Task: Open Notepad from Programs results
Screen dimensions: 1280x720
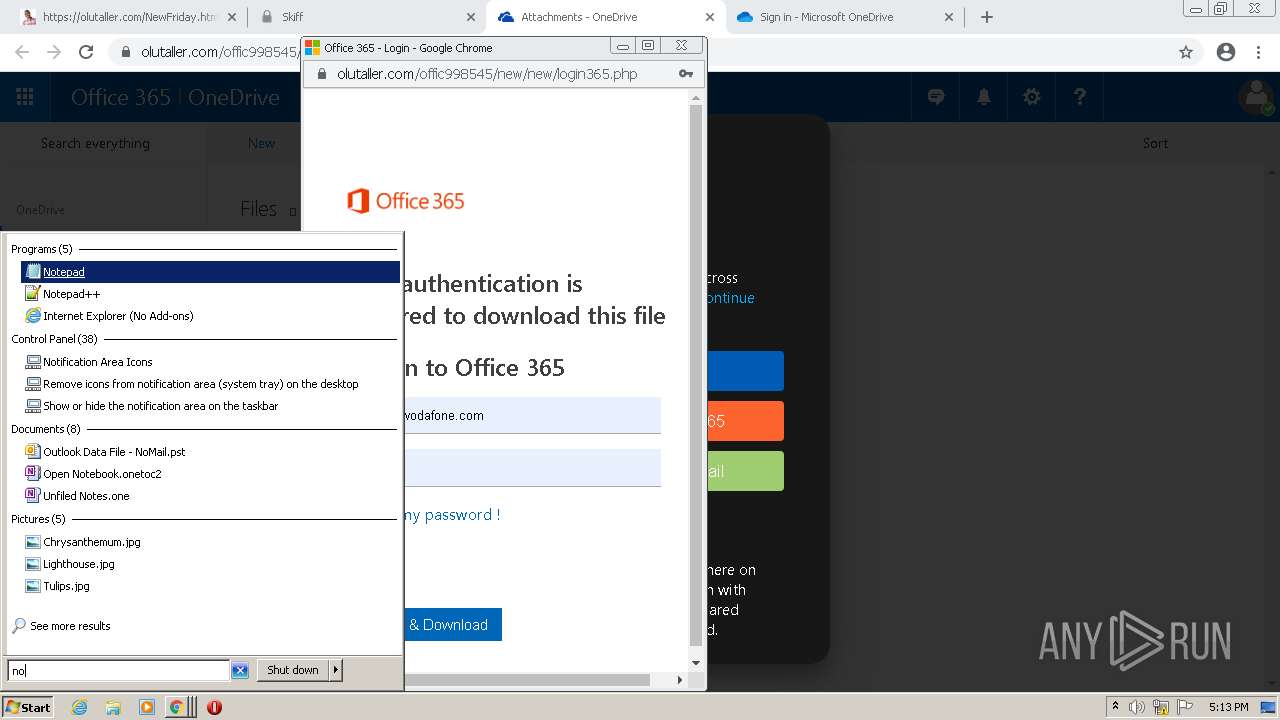Action: 210,272
